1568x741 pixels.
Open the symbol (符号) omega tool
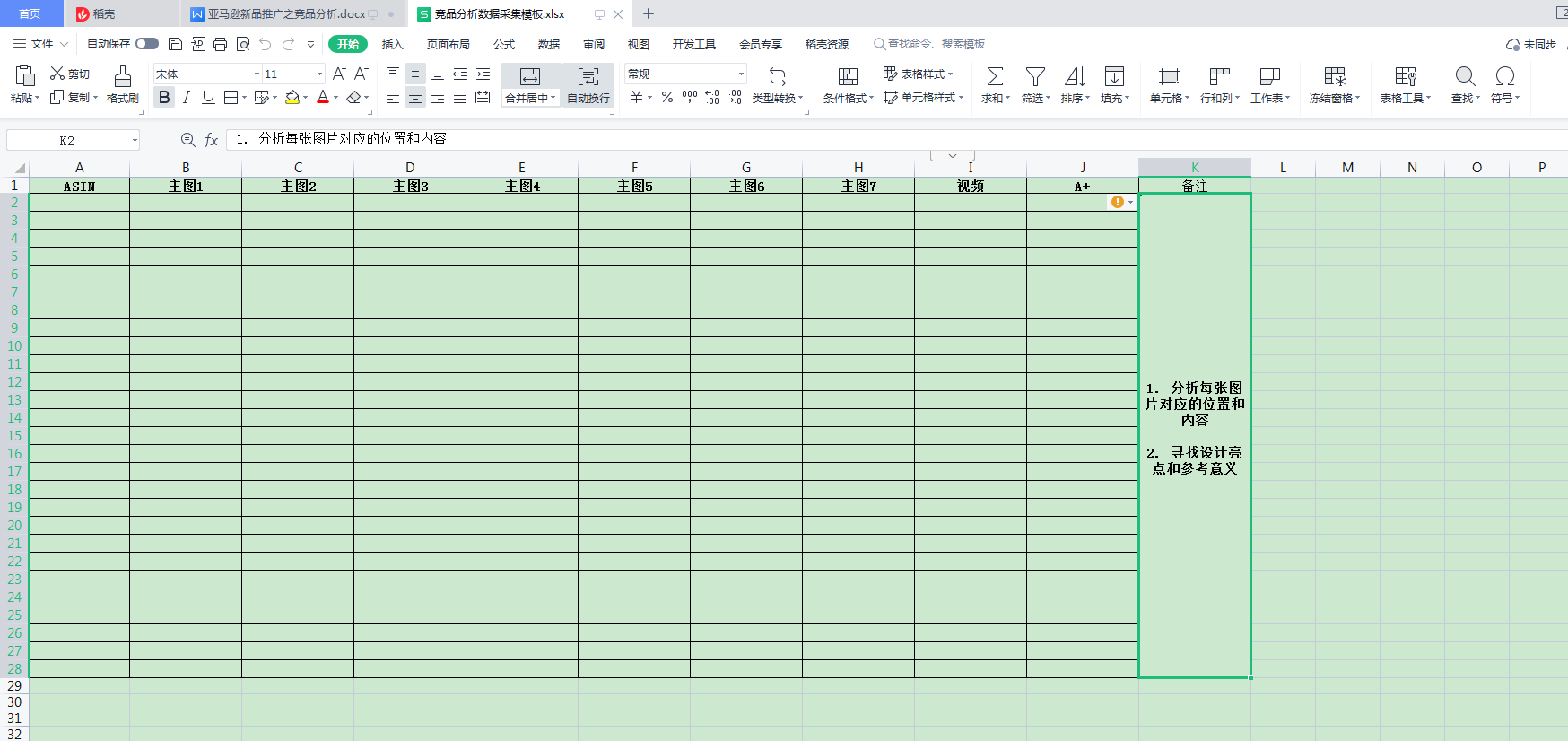click(x=1504, y=77)
